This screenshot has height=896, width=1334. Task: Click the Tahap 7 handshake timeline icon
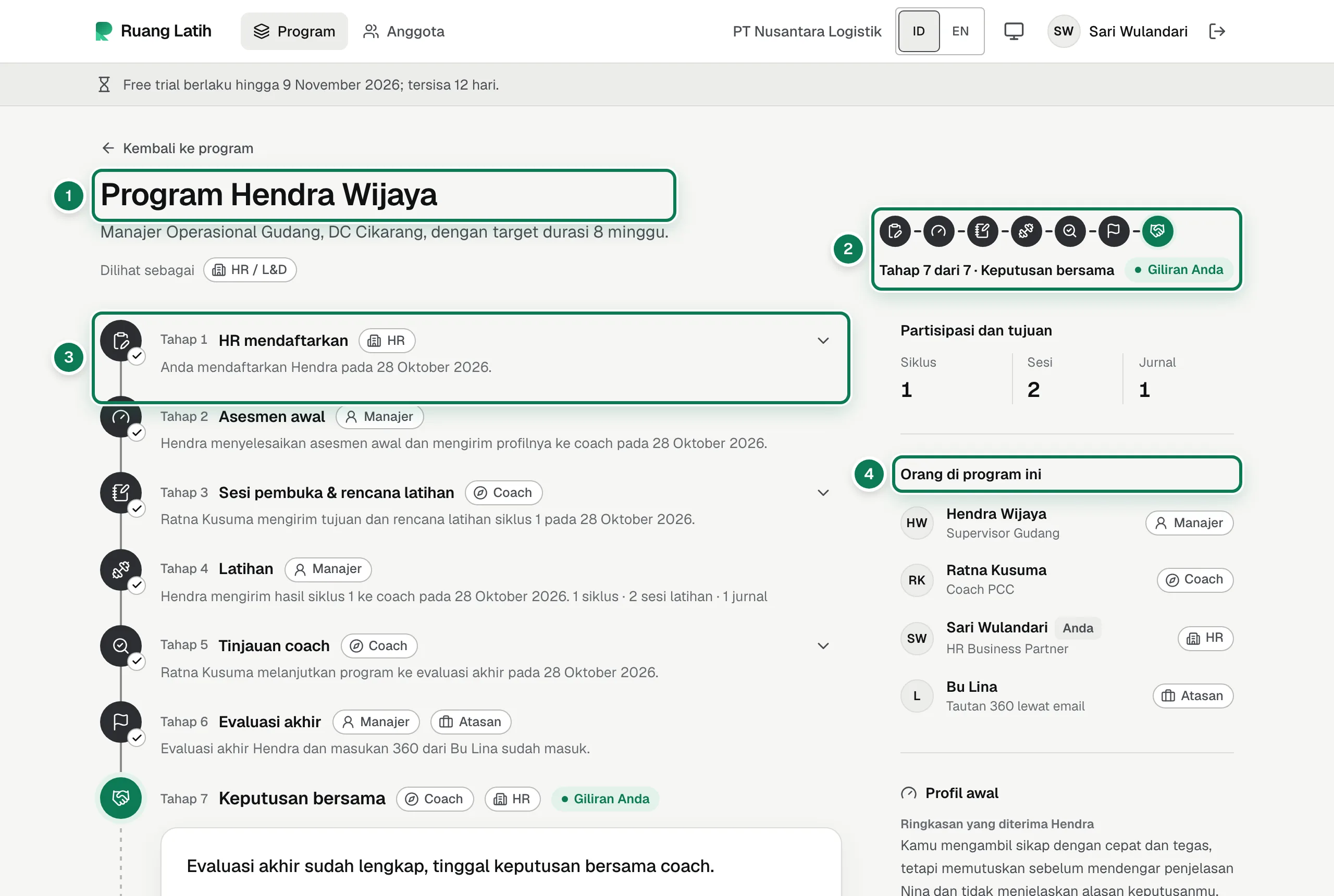click(120, 798)
